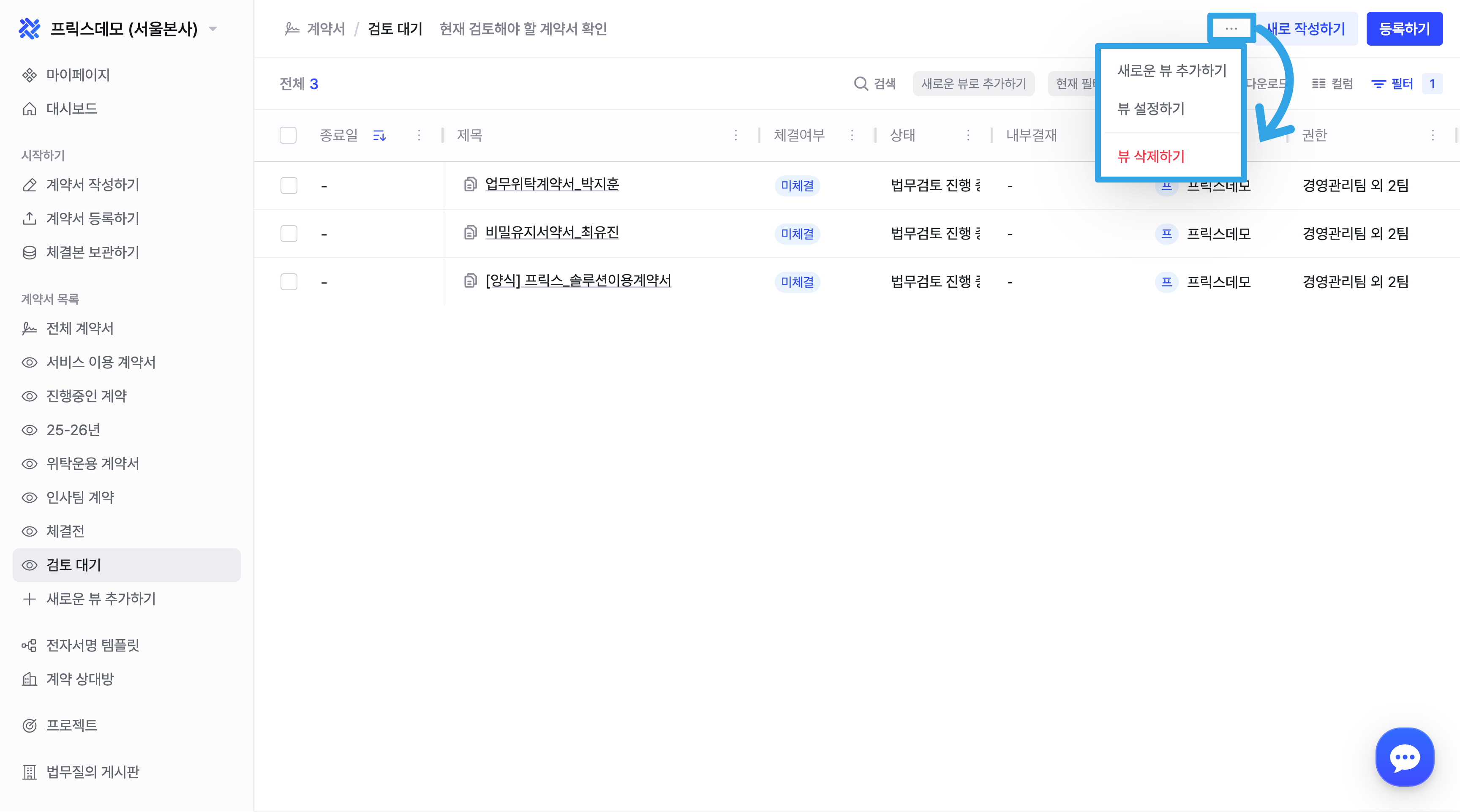Open the three-dot more options menu button
The image size is (1460, 812).
point(1231,28)
